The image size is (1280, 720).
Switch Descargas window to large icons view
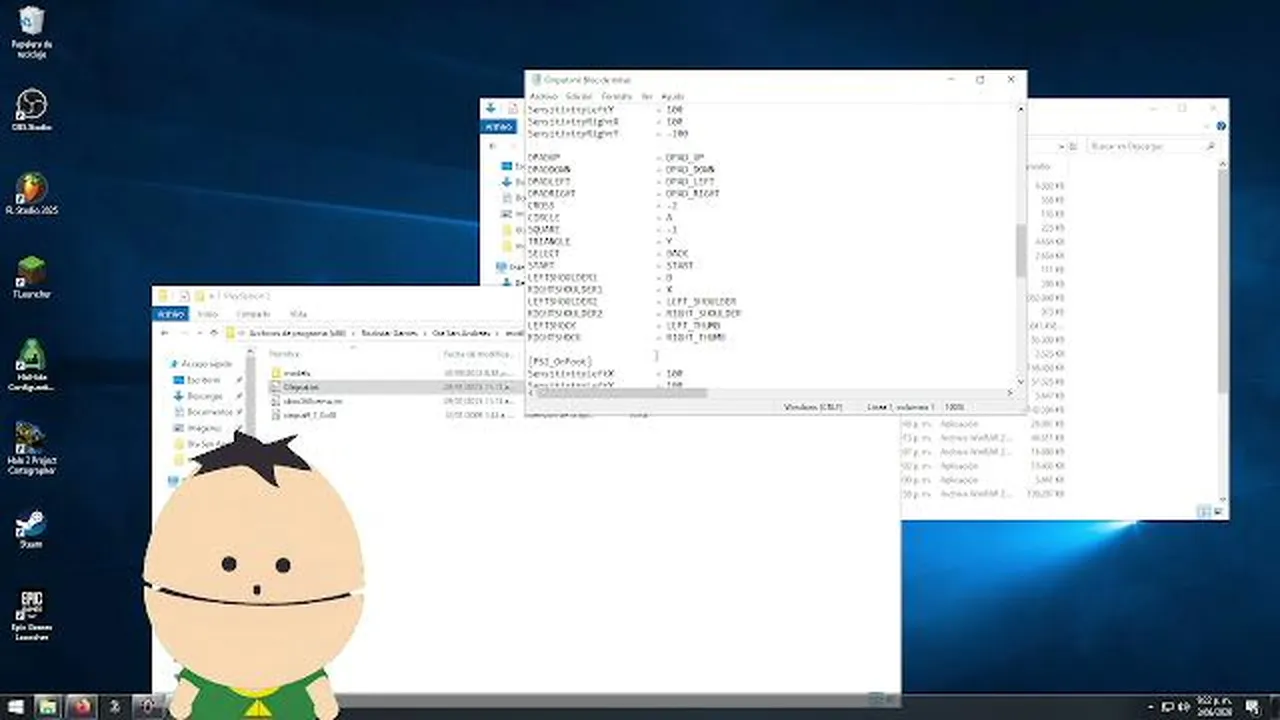pyautogui.click(x=1218, y=511)
